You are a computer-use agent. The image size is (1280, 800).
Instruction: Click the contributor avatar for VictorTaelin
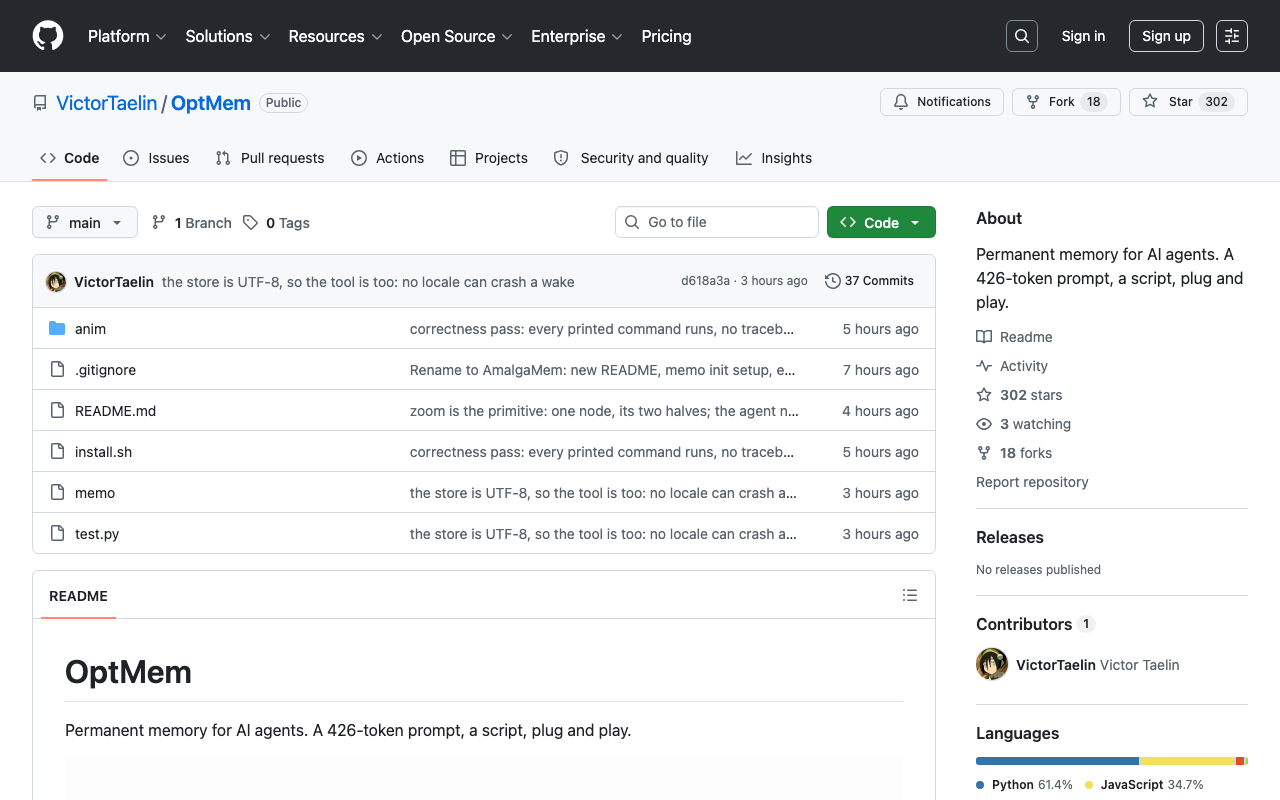click(x=992, y=664)
